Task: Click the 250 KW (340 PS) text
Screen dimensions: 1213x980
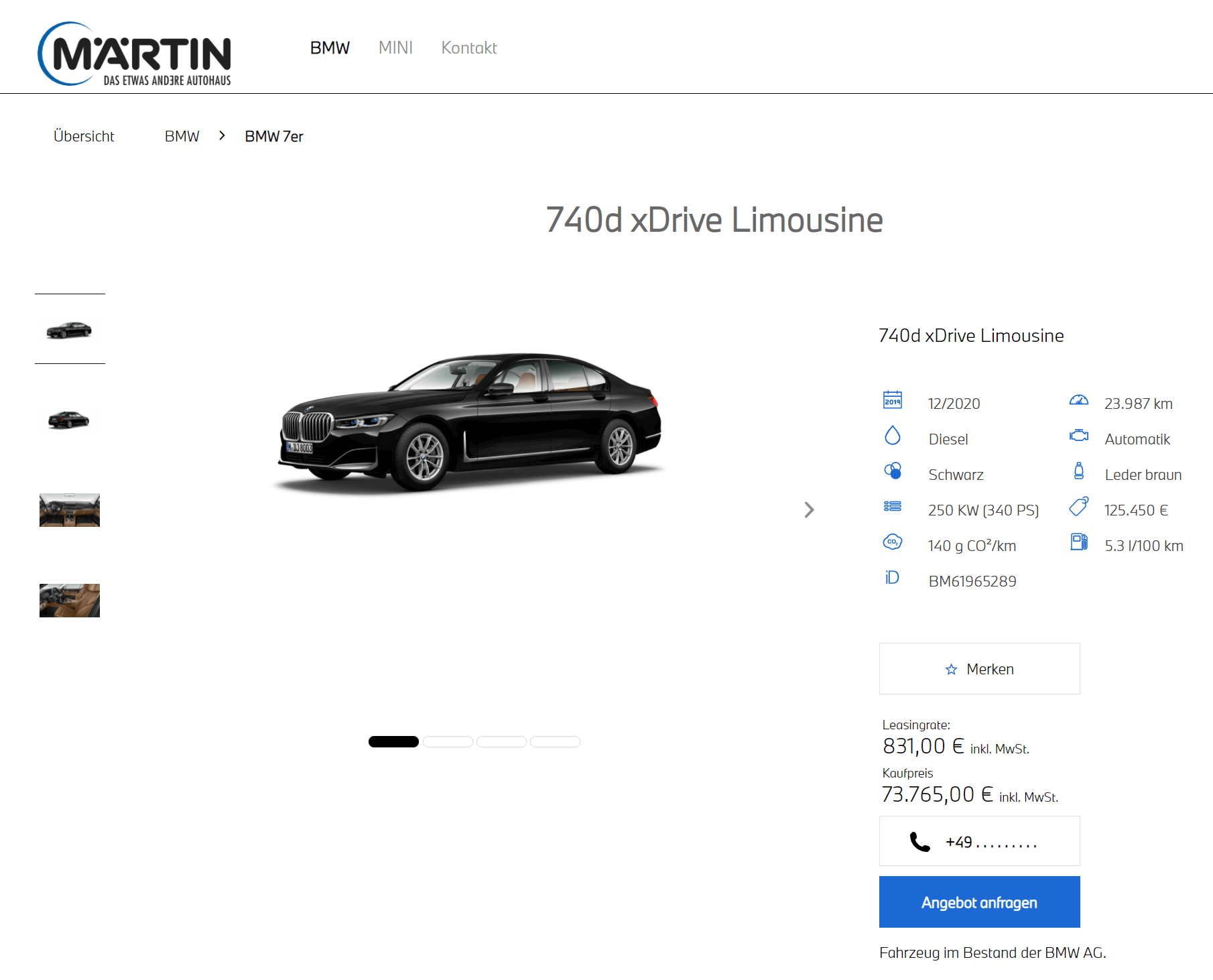Action: click(983, 510)
